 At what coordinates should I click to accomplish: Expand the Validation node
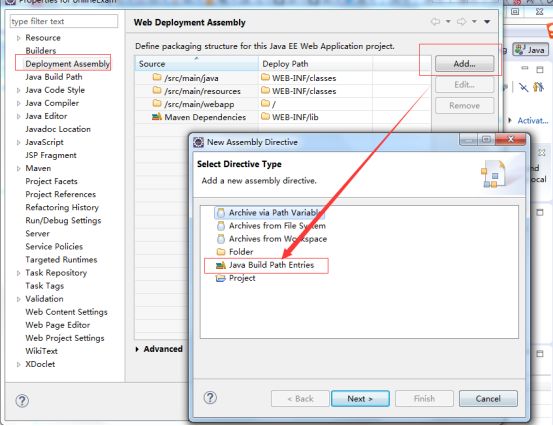[18, 299]
